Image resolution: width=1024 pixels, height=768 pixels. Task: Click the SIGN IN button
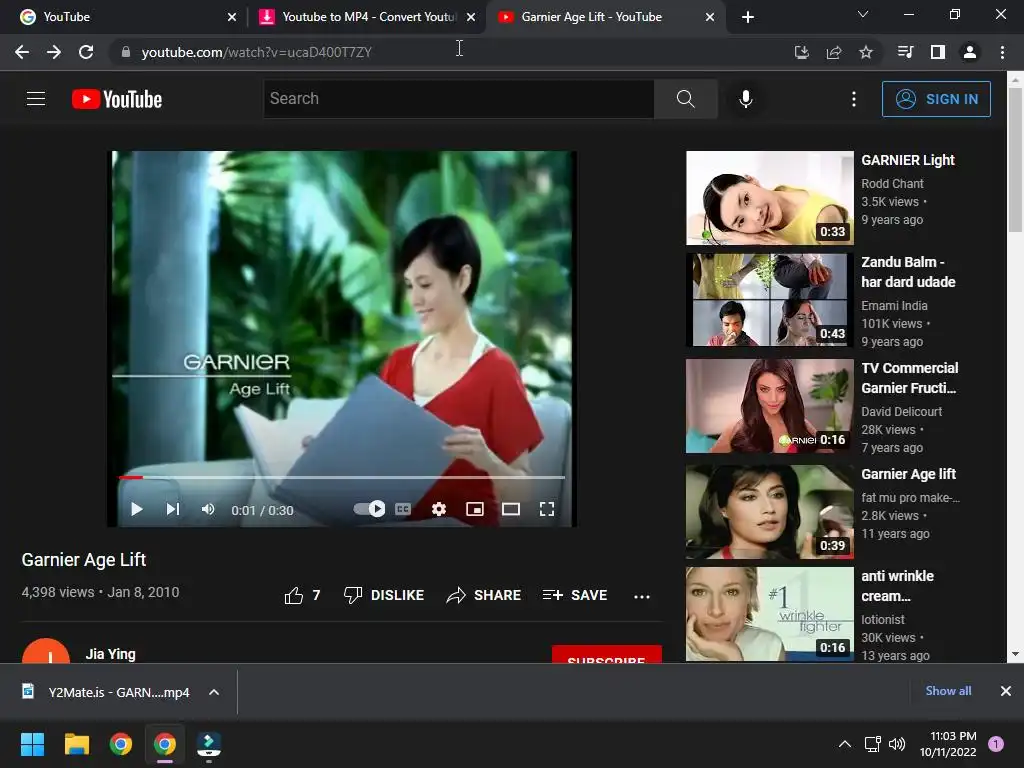936,99
